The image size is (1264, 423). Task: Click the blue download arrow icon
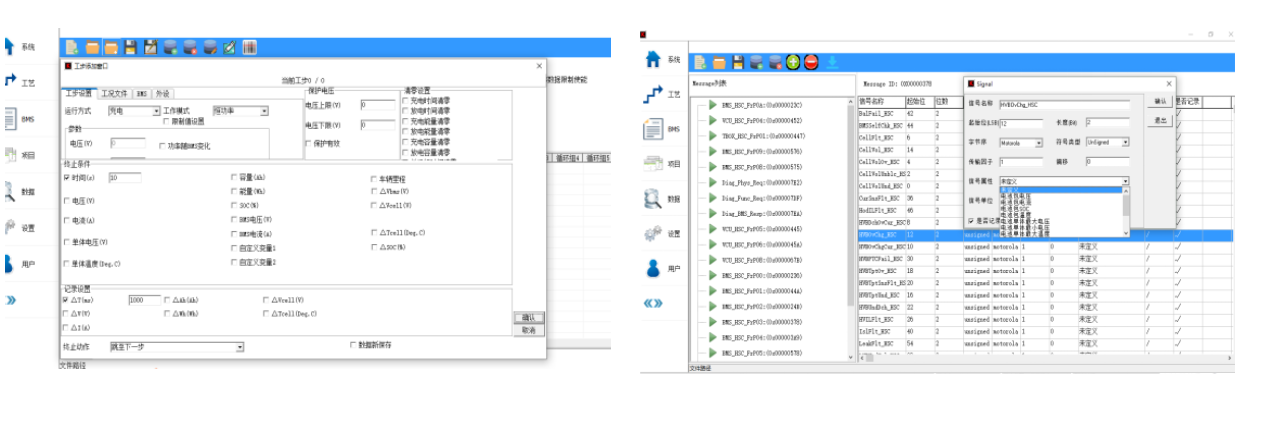tap(831, 62)
